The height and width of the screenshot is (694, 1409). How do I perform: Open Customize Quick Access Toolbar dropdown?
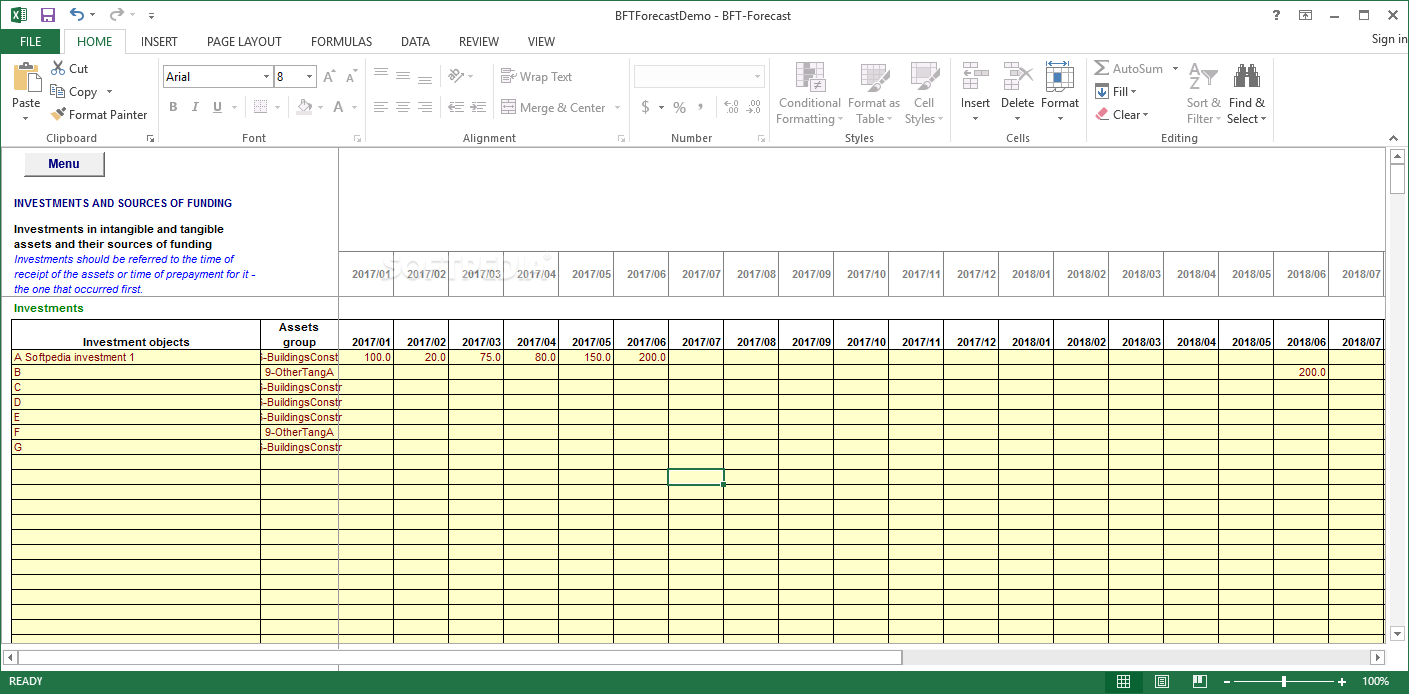[151, 16]
